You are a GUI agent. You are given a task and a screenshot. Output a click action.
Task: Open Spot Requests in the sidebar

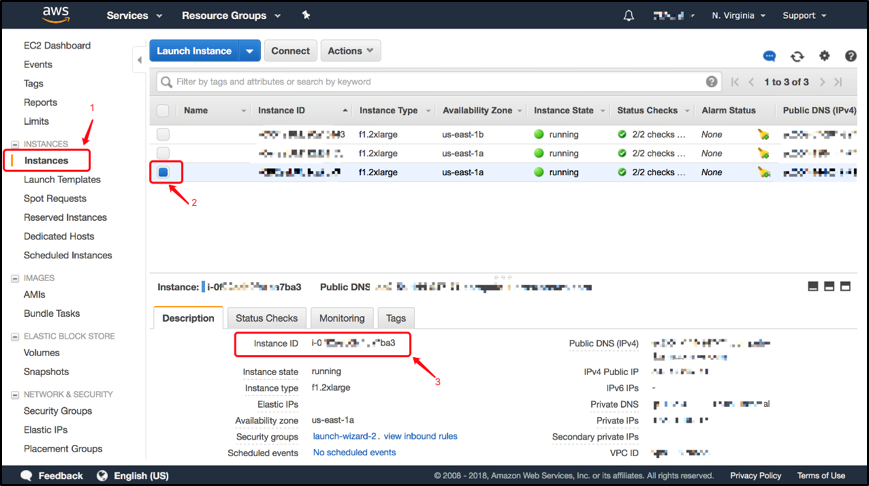click(55, 198)
